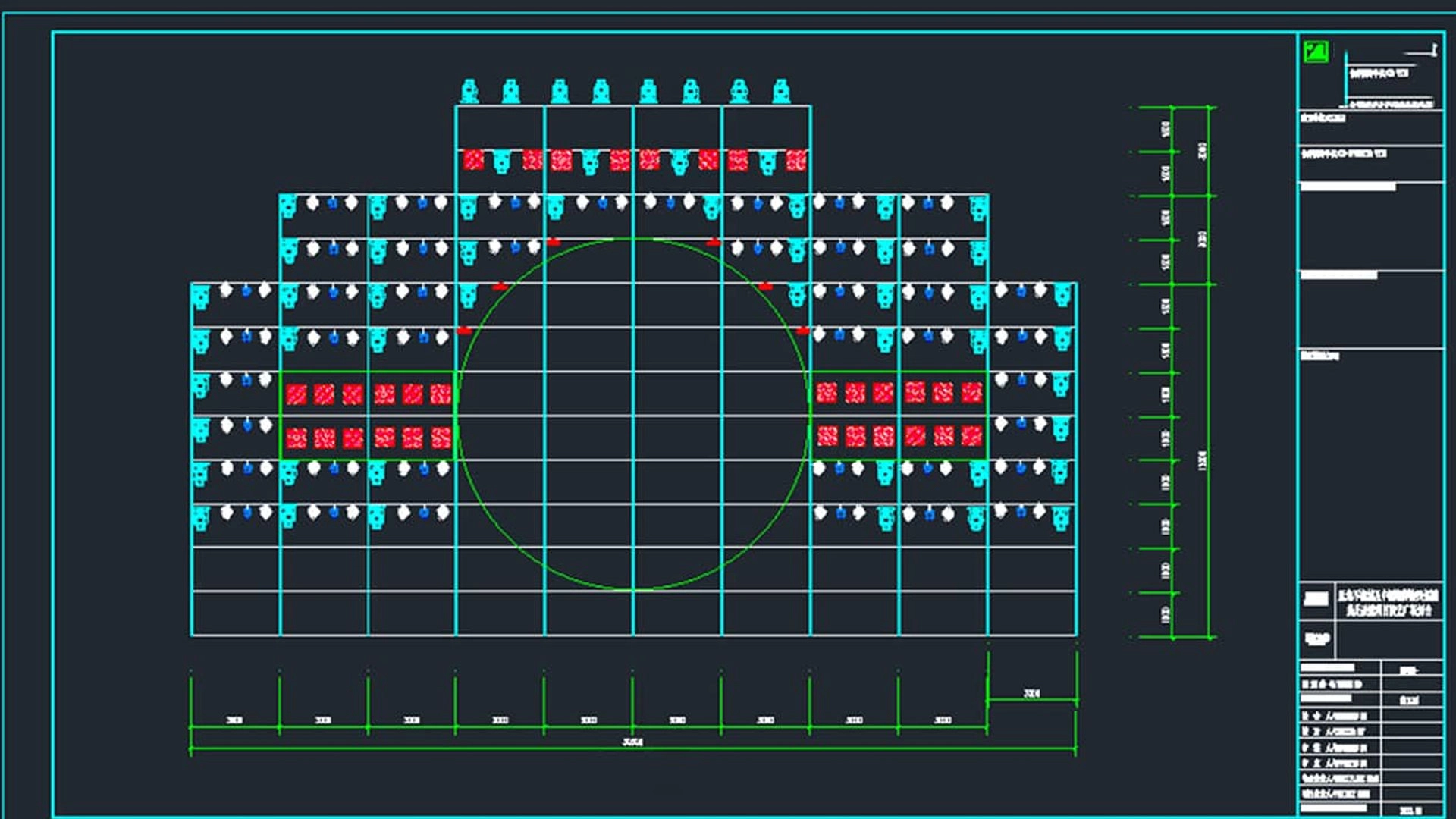Select the rightmost cyan fixture above the roof
The width and height of the screenshot is (1456, 819).
click(781, 91)
